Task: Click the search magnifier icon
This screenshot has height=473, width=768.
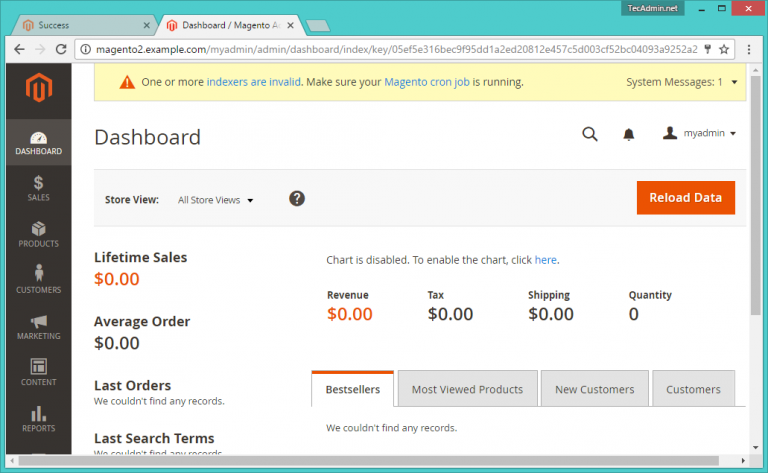Action: pyautogui.click(x=590, y=134)
